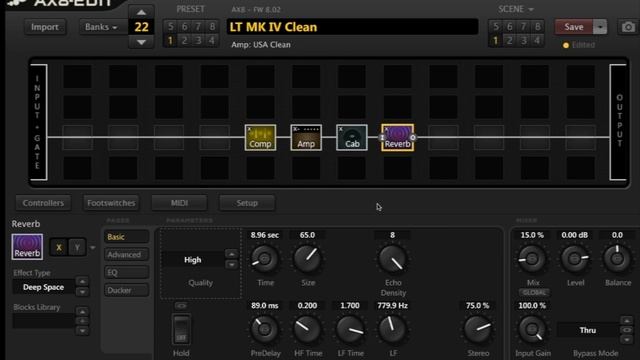
Task: Open the Banks dropdown
Action: click(102, 27)
